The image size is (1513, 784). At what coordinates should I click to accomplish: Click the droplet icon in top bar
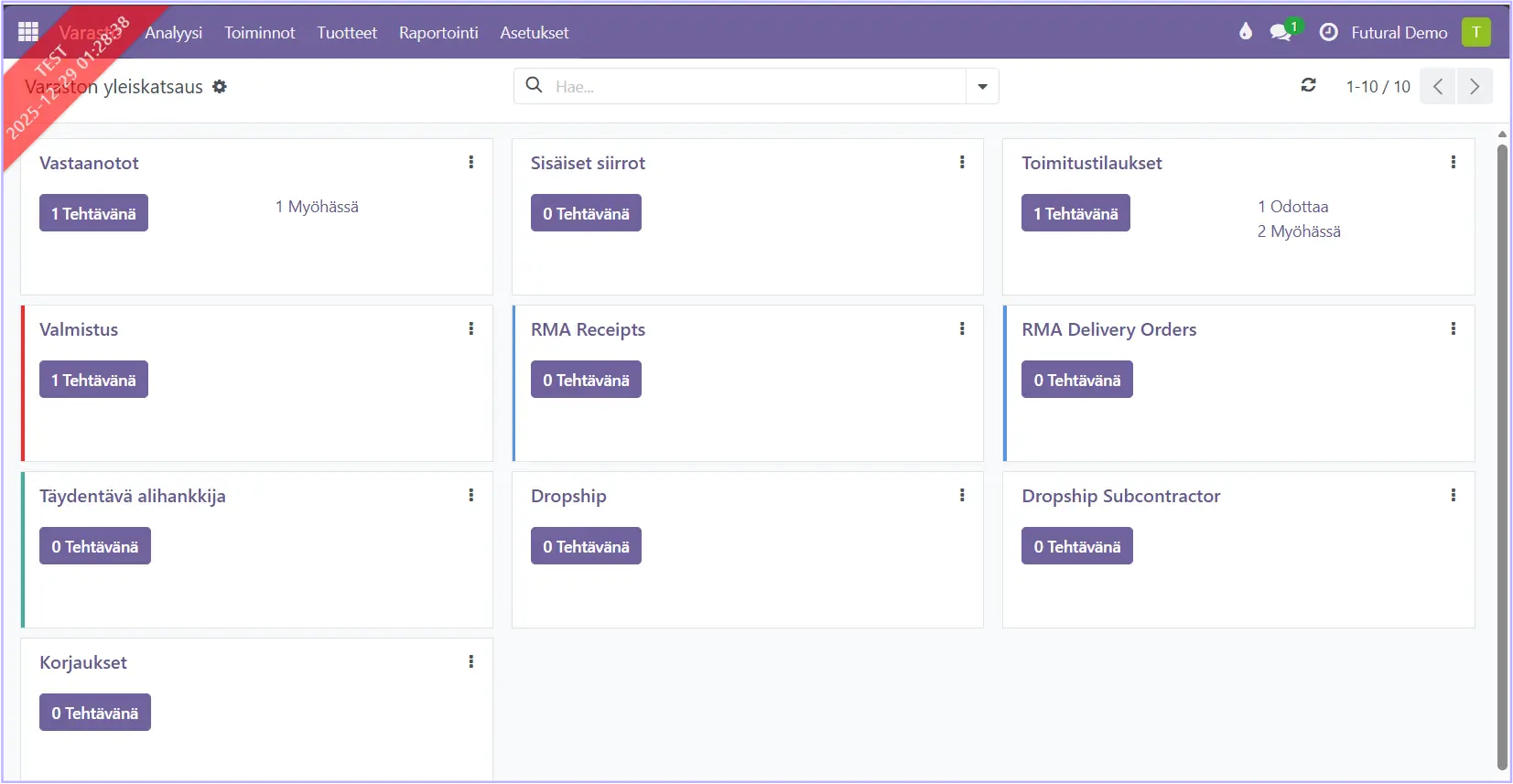[x=1245, y=32]
